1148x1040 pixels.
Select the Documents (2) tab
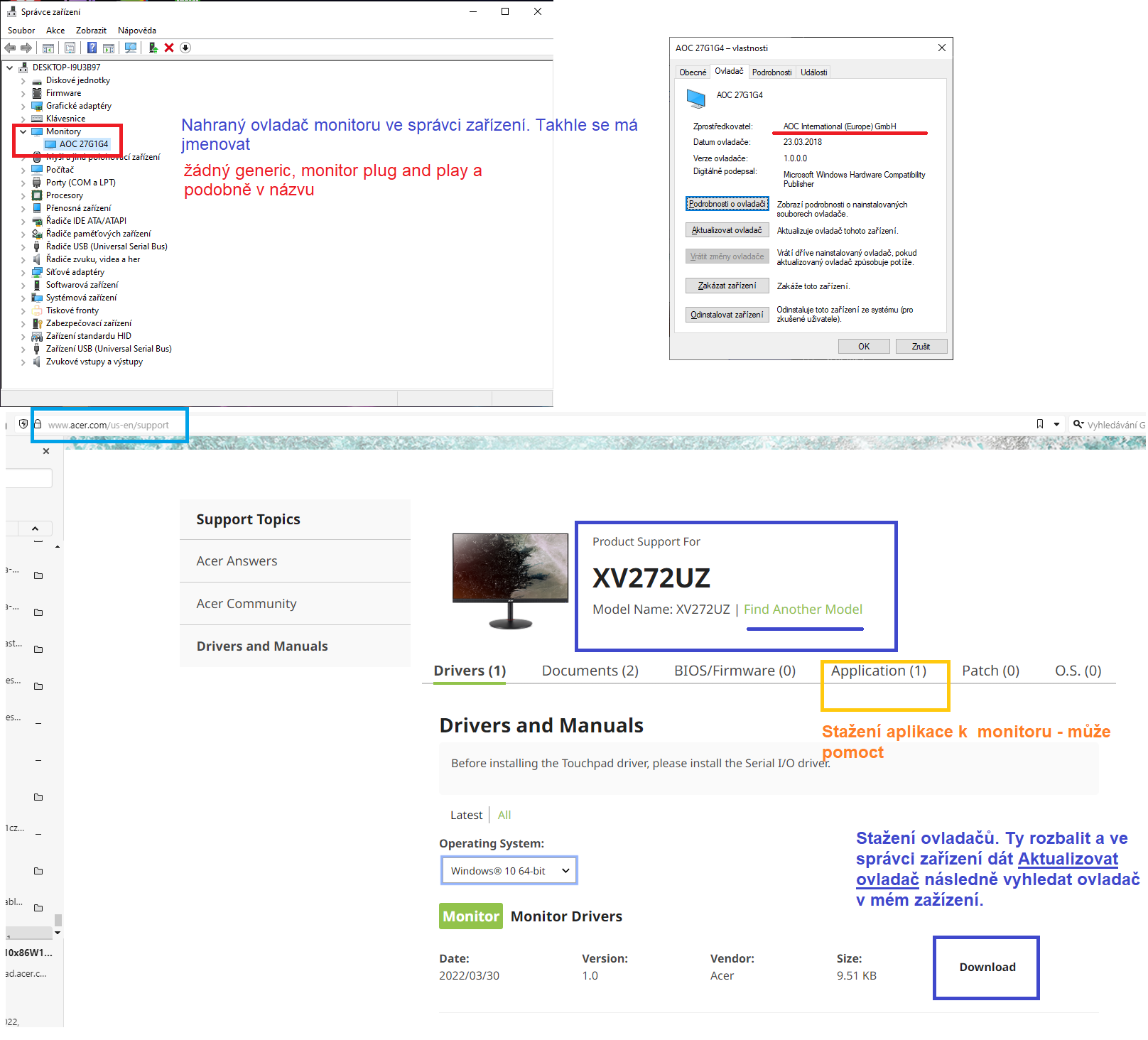click(590, 671)
